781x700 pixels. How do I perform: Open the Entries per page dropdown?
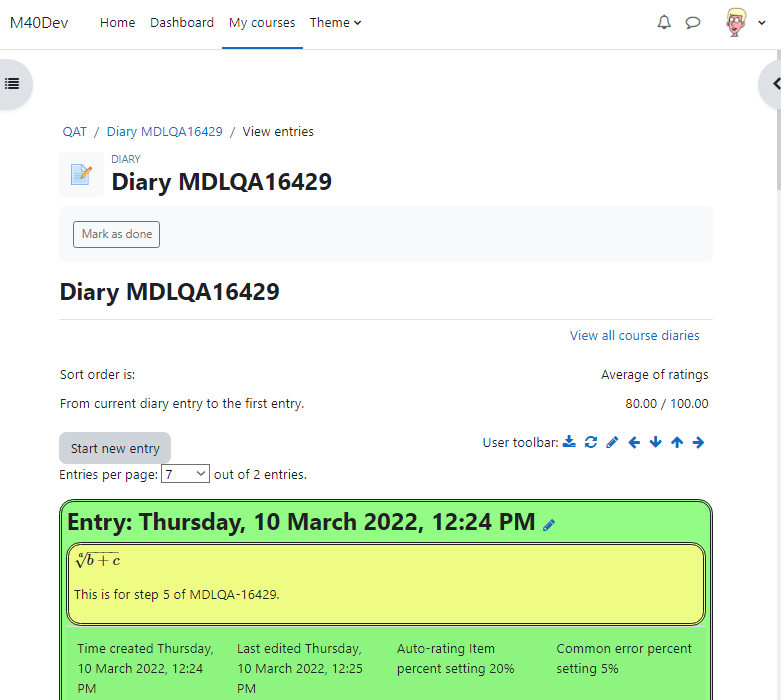coord(185,474)
